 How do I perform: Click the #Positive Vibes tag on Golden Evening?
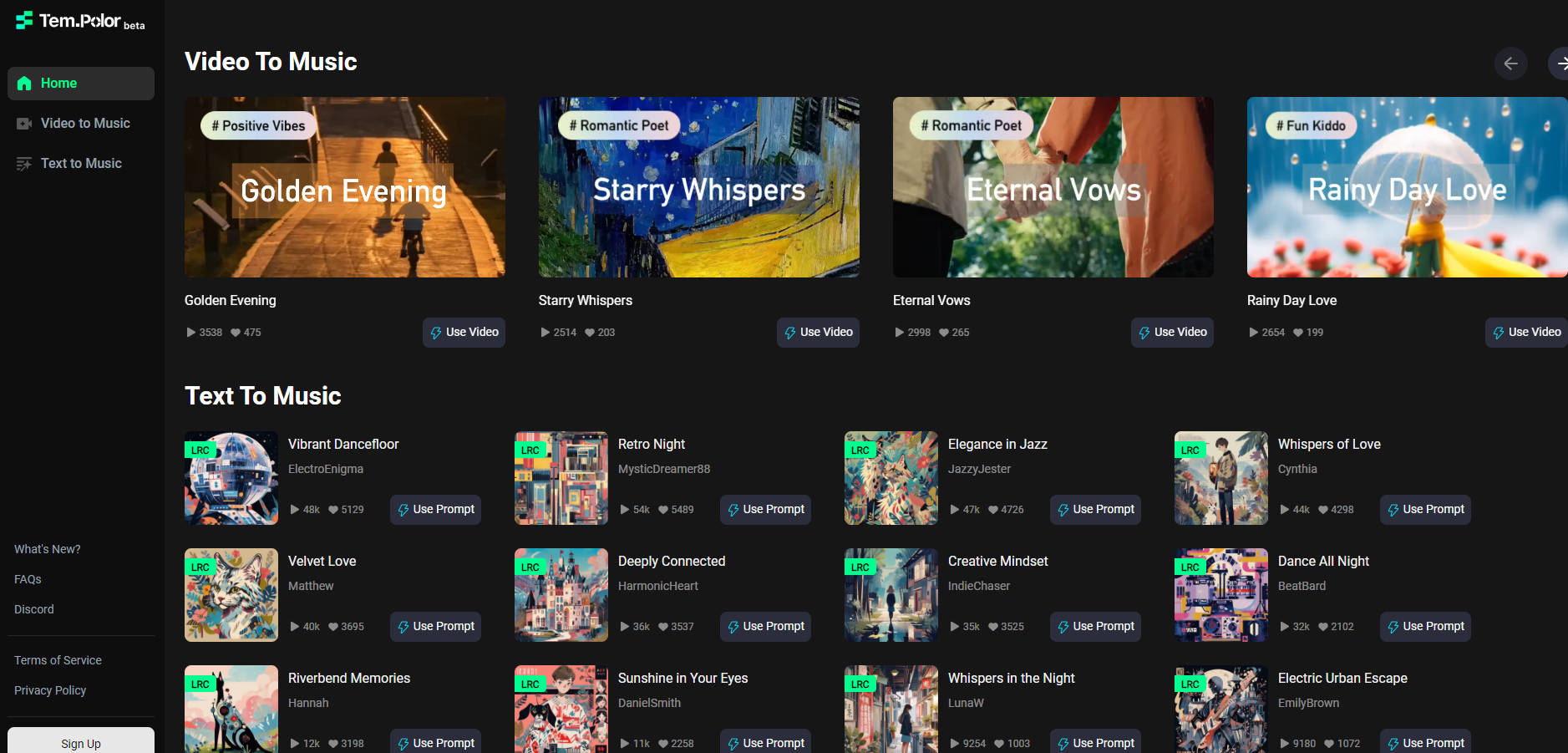coord(258,125)
